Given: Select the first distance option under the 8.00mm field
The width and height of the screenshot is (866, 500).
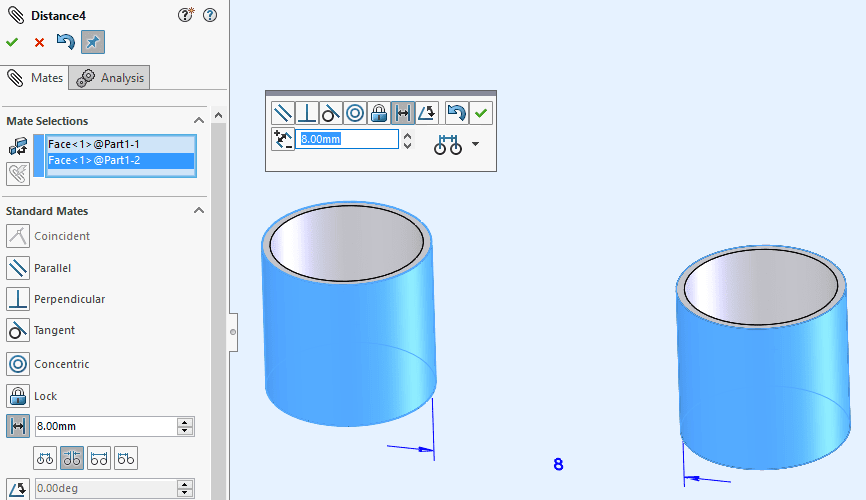Looking at the screenshot, I should pos(45,459).
